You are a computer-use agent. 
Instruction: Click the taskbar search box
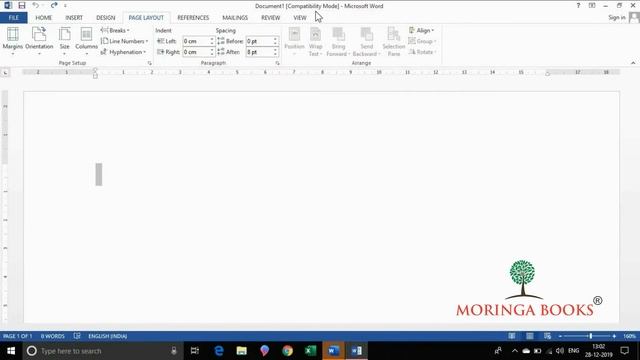(102, 351)
